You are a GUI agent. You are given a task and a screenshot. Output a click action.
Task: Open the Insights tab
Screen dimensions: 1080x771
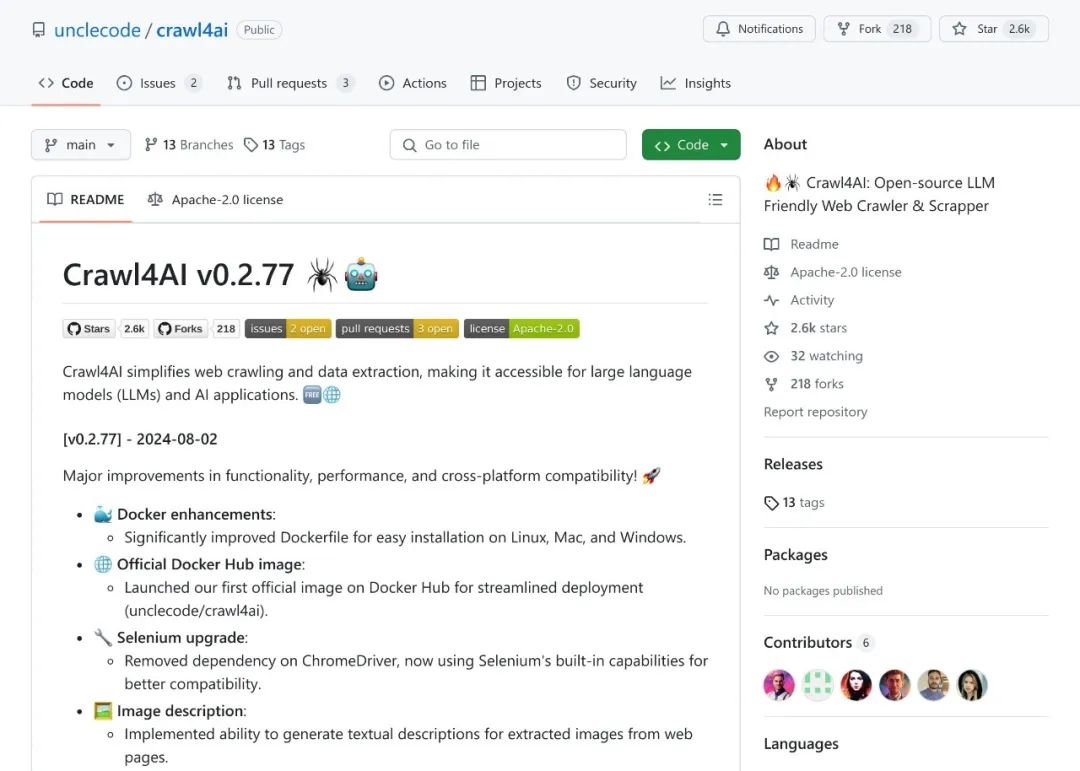[696, 83]
